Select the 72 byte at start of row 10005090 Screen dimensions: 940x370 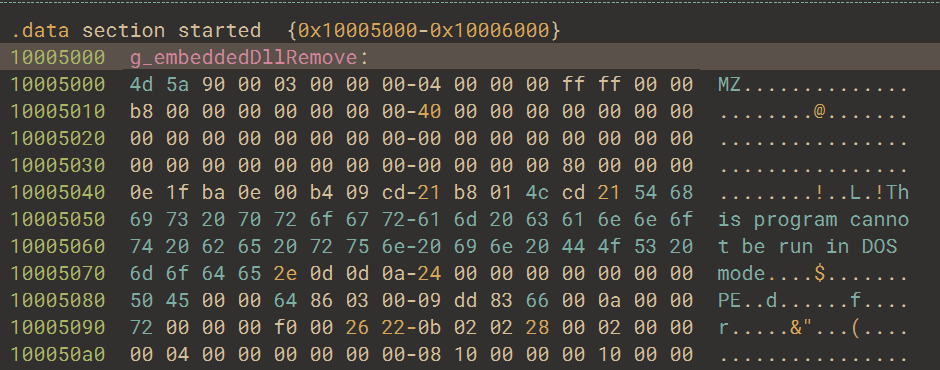pyautogui.click(x=141, y=327)
